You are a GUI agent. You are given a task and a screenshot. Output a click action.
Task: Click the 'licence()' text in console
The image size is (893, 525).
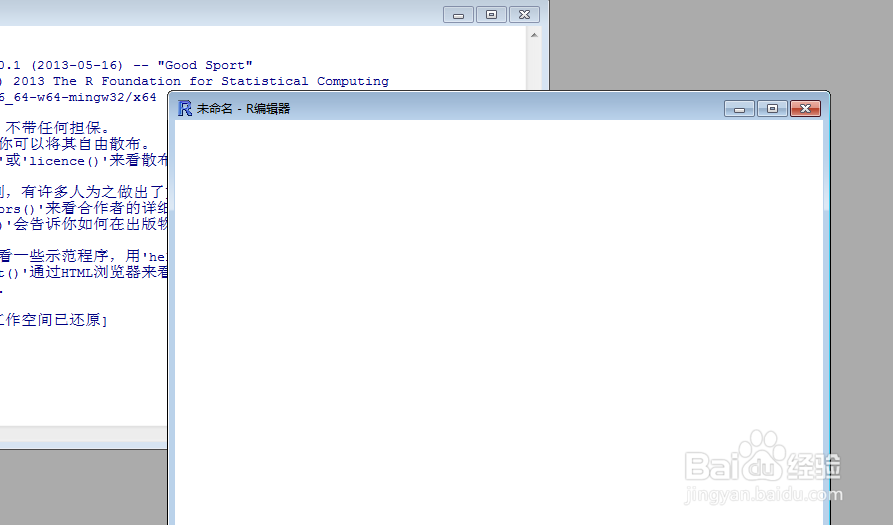click(x=64, y=161)
